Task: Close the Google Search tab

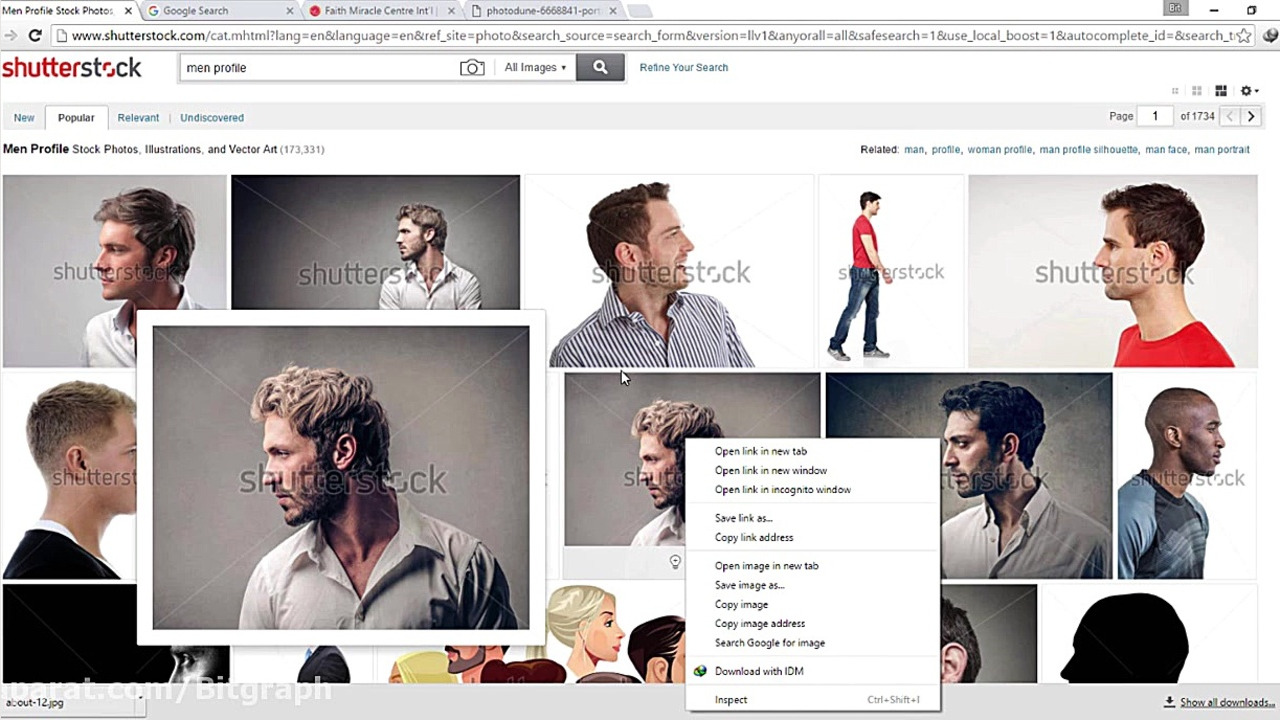Action: coord(290,11)
